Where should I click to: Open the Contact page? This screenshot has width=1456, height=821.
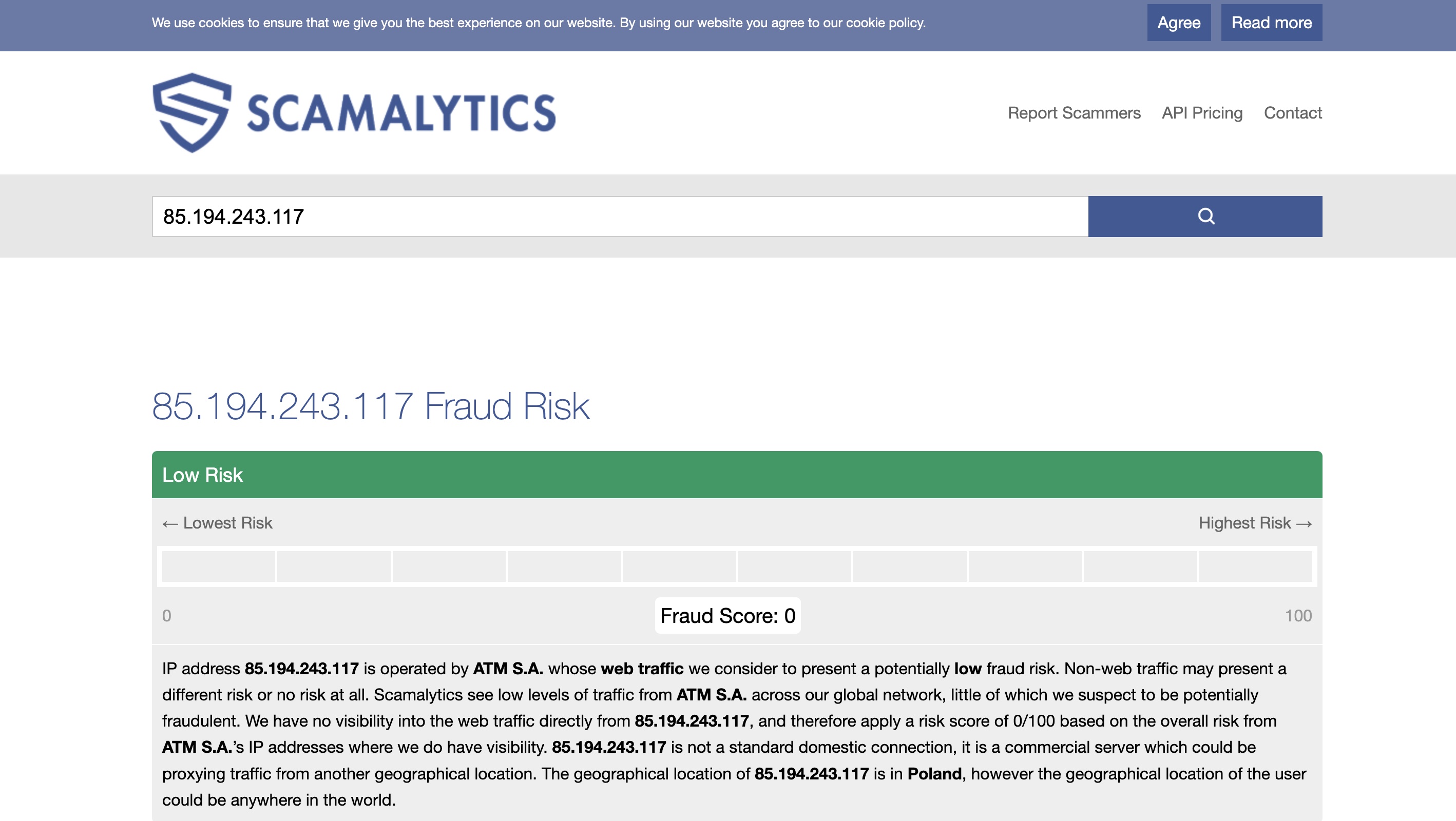1293,113
